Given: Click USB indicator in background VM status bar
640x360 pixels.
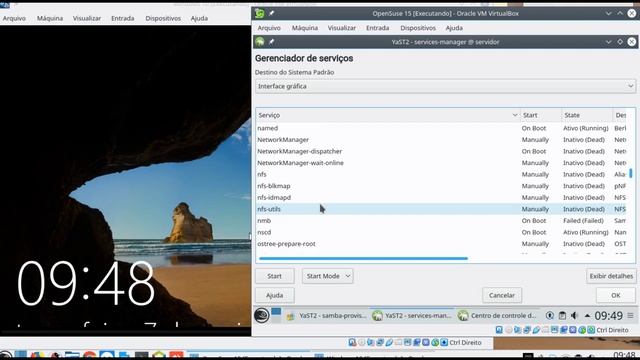Looking at the screenshot, I should click(x=389, y=342).
